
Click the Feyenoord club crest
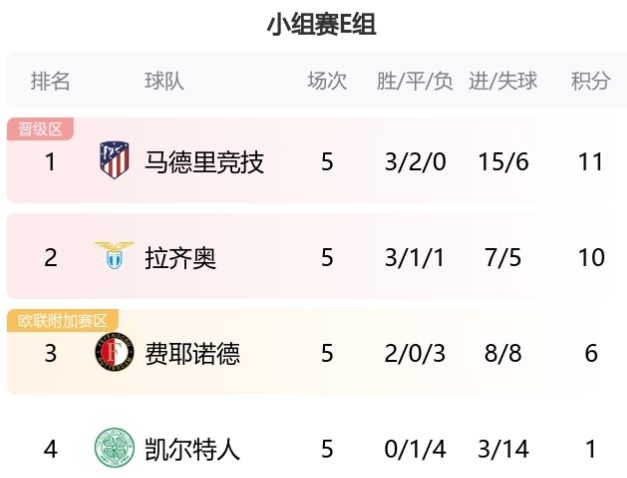(114, 352)
